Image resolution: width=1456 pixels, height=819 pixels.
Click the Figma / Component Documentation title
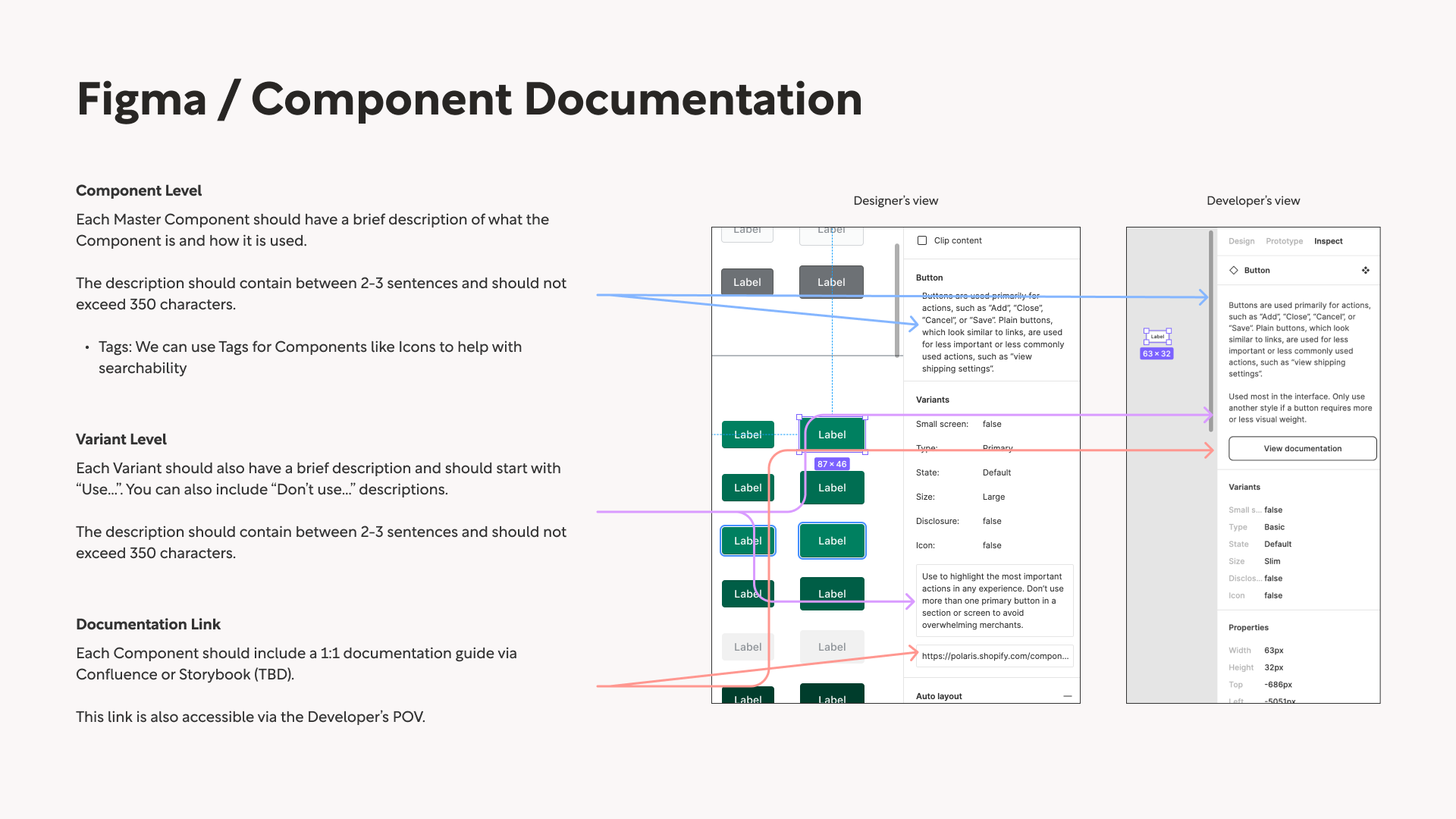(469, 99)
